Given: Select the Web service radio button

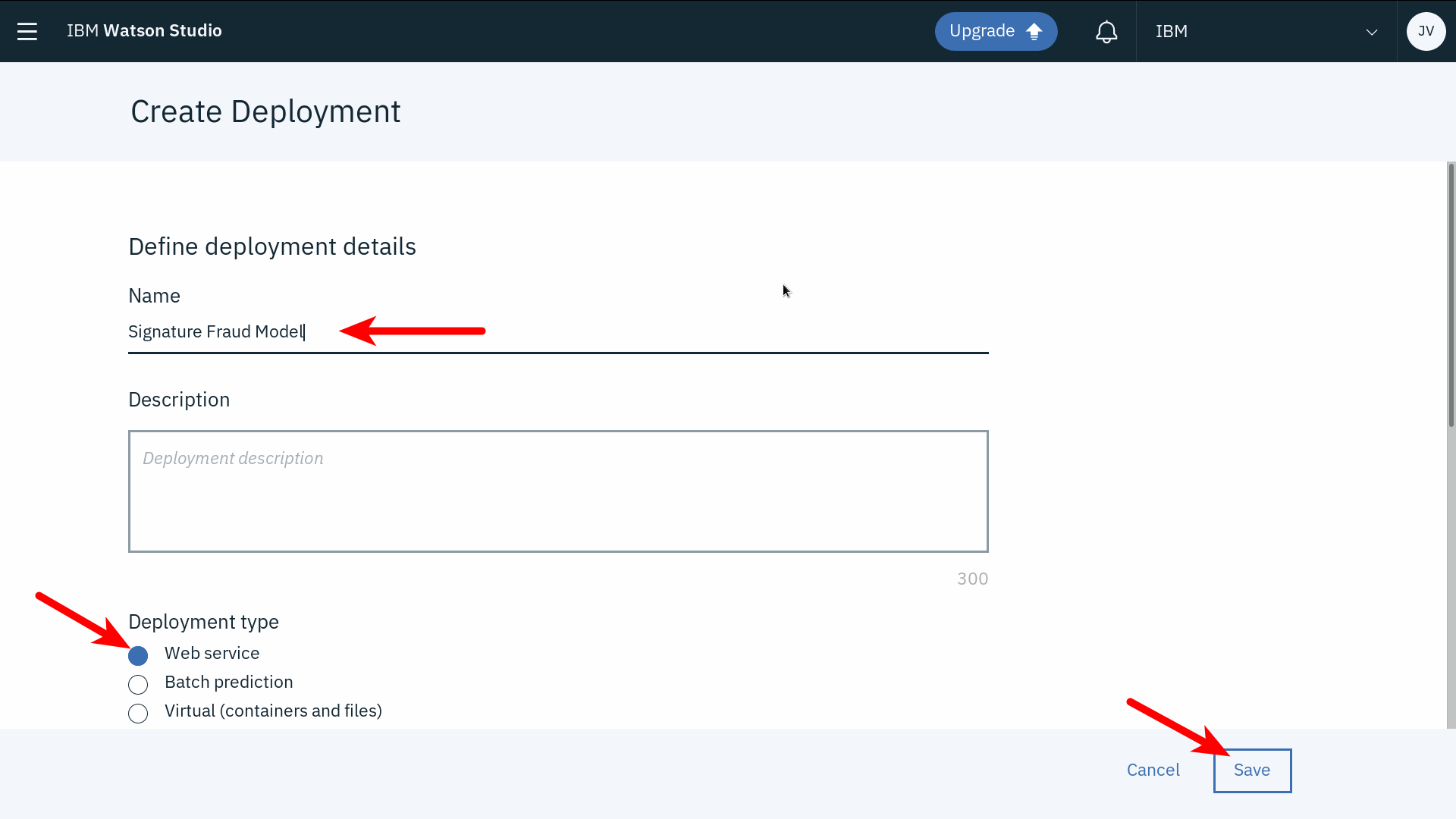Looking at the screenshot, I should point(138,655).
